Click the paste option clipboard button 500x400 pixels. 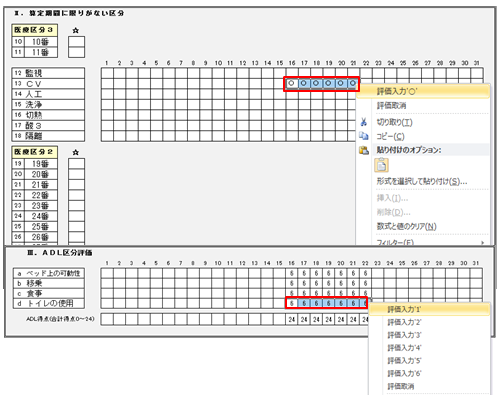coord(381,165)
